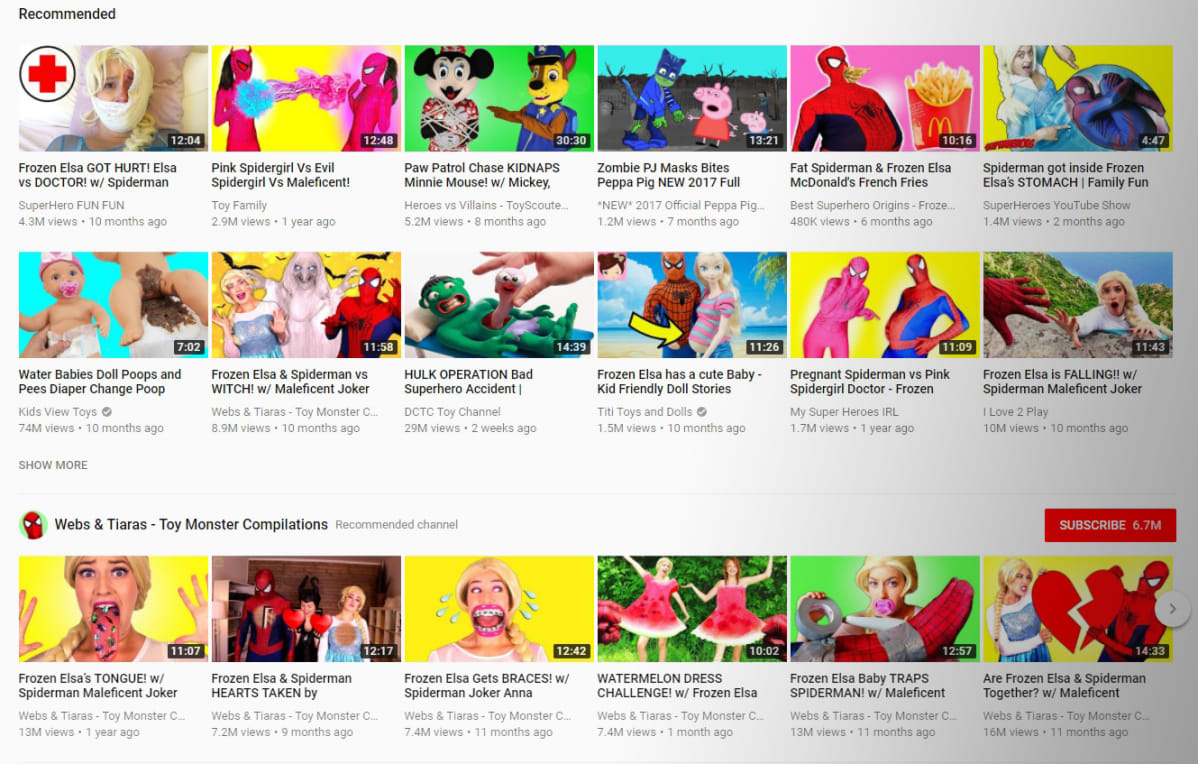The width and height of the screenshot is (1198, 764).
Task: Click title 'Frozen Elsa Gets BRACES!'
Action: 487,685
